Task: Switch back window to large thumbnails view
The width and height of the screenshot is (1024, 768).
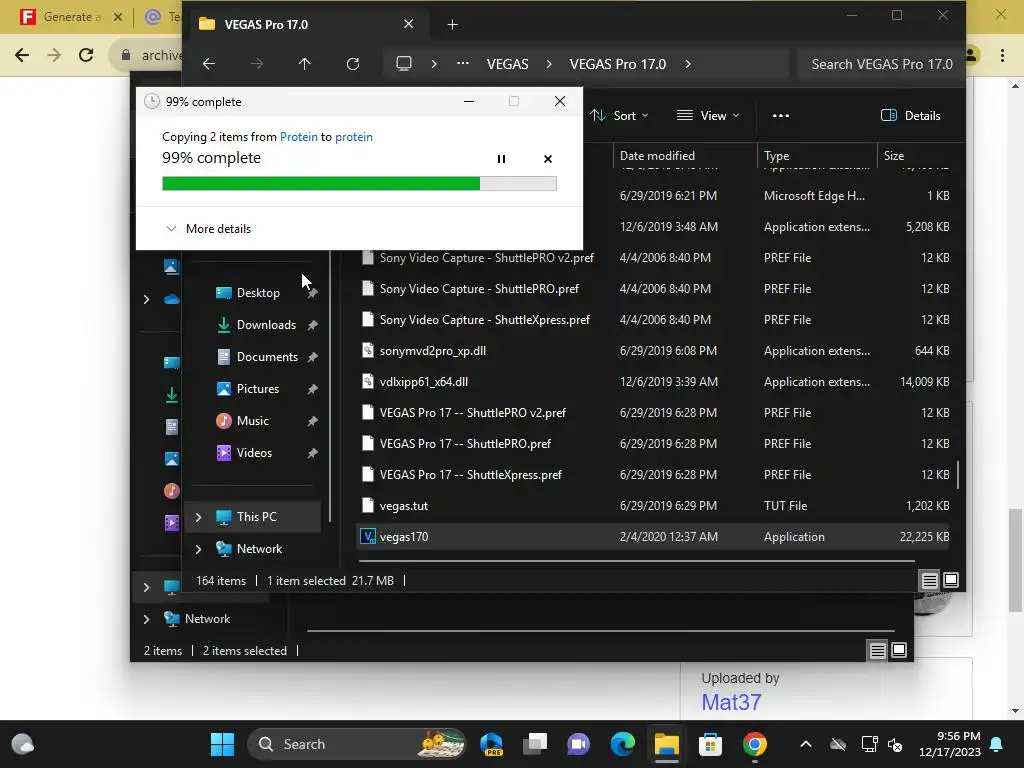Action: [x=899, y=650]
